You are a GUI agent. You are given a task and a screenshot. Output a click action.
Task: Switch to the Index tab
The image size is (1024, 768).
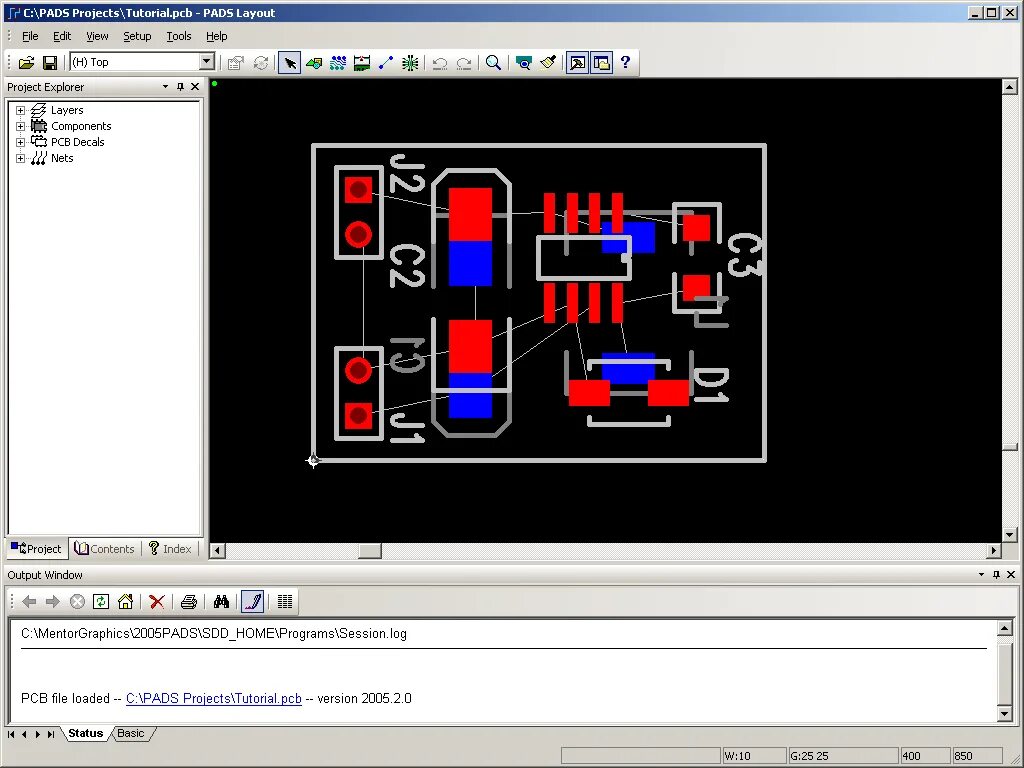(170, 549)
